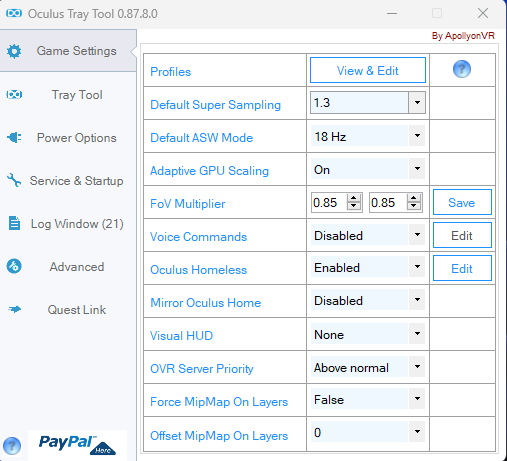The height and width of the screenshot is (461, 507).
Task: Click the help icon at bottom left corner
Action: pyautogui.click(x=12, y=446)
